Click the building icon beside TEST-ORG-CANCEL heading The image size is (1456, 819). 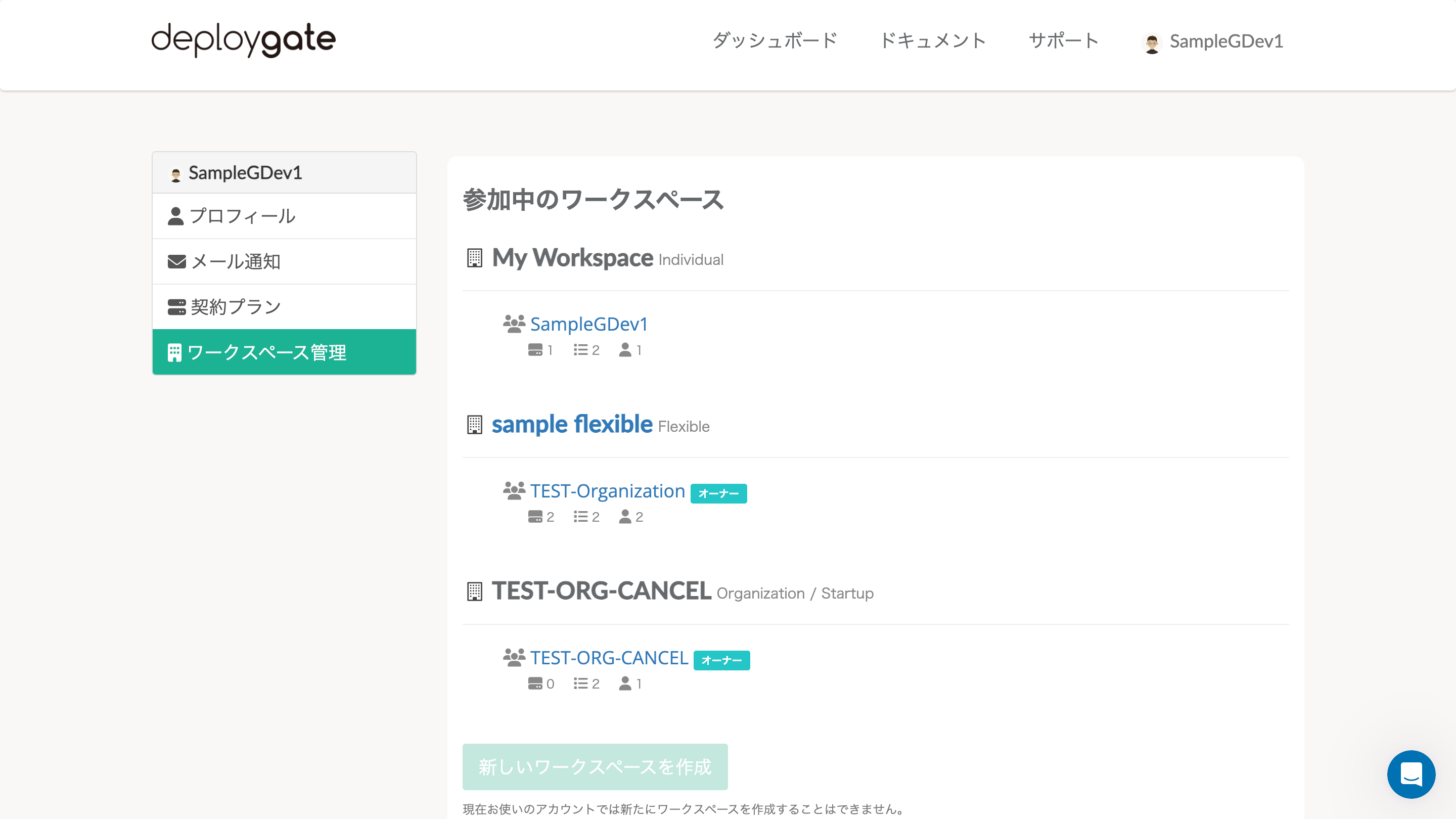[x=474, y=591]
